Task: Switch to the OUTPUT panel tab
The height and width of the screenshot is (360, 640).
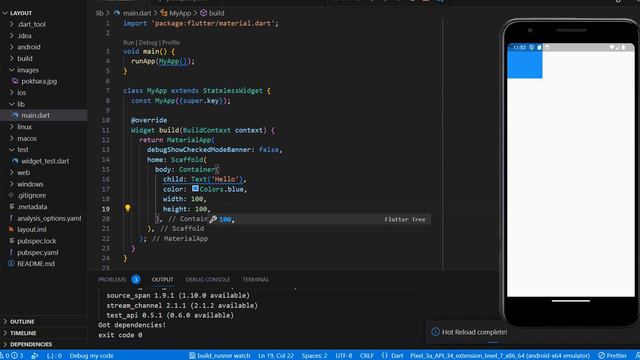Action: point(162,280)
